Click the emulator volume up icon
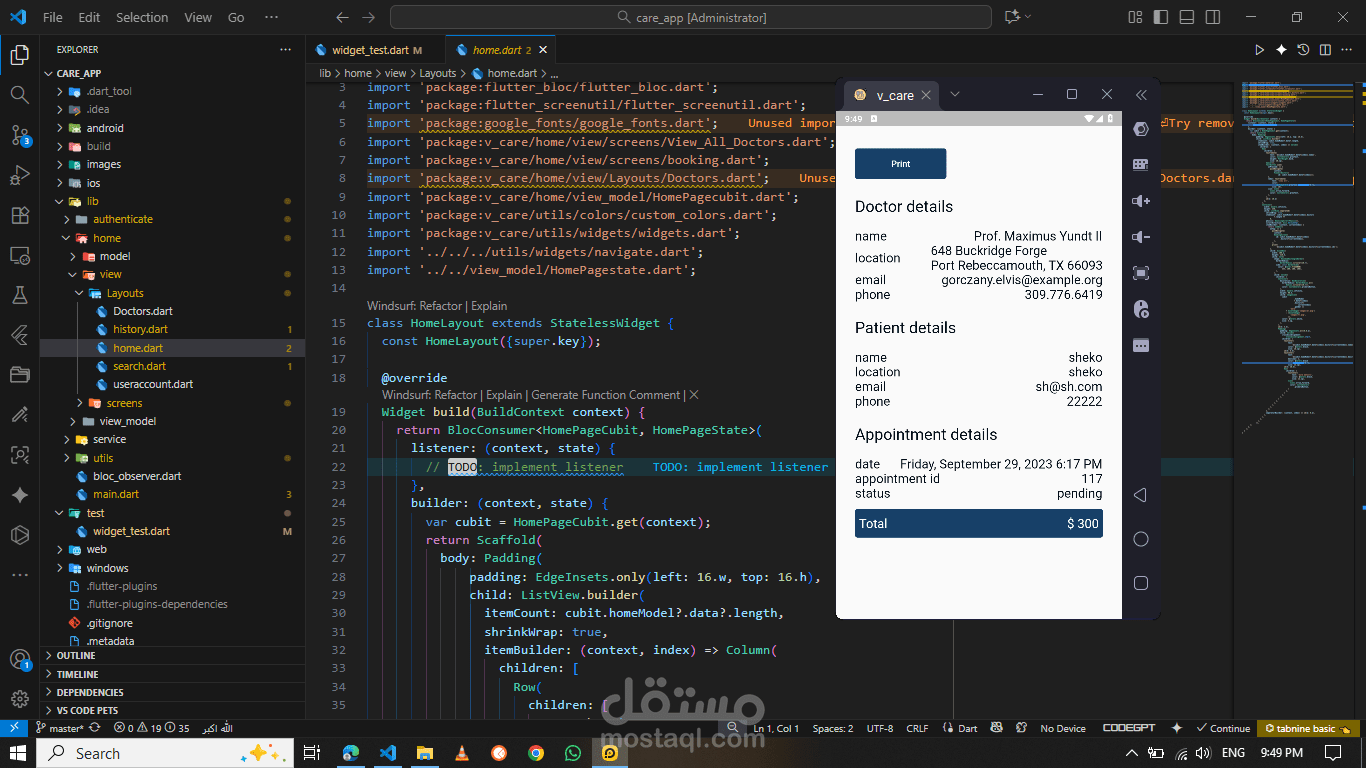Image resolution: width=1366 pixels, height=768 pixels. pos(1141,200)
